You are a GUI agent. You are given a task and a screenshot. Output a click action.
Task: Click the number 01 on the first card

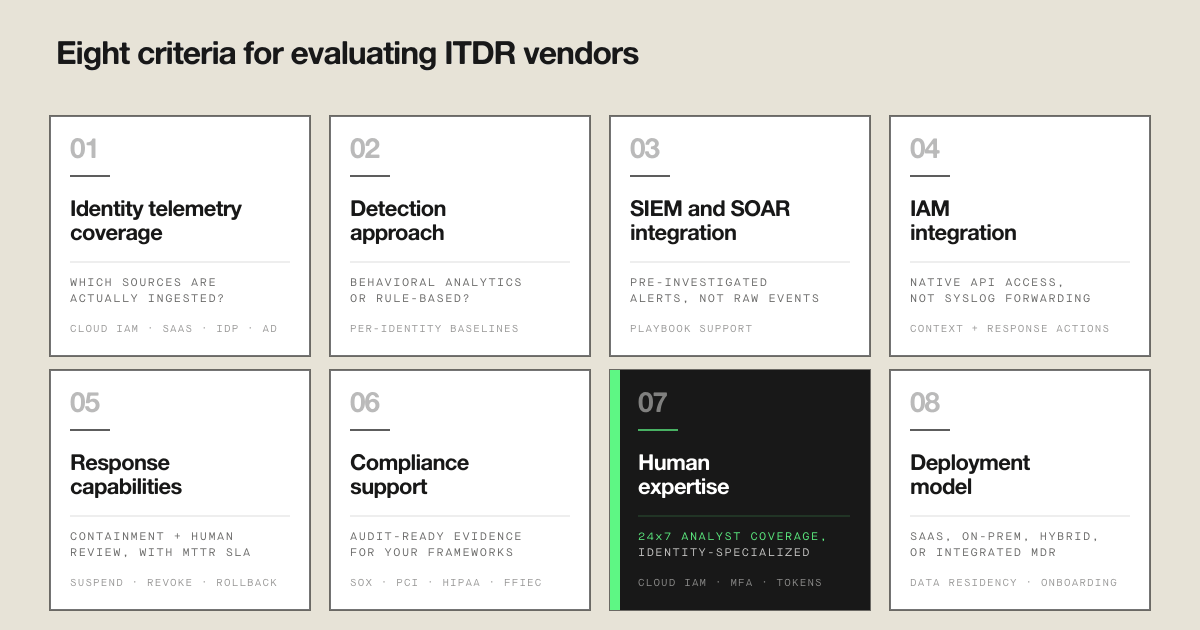pyautogui.click(x=84, y=149)
